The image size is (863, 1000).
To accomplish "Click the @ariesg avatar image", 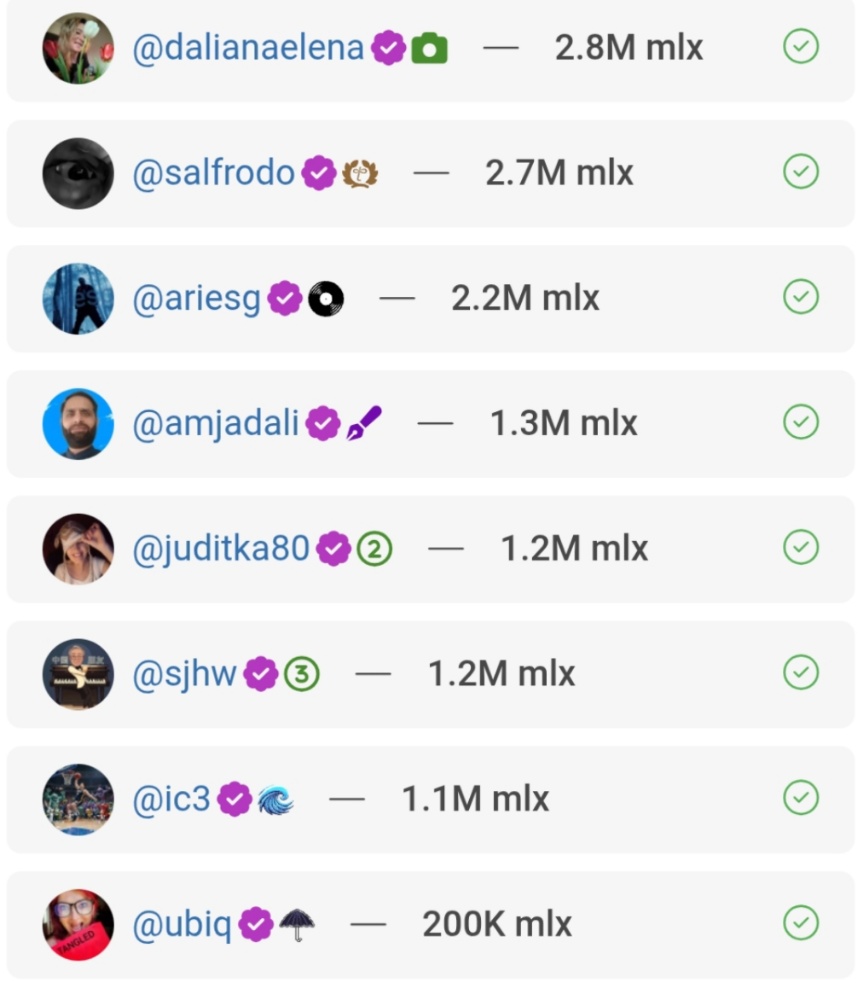I will click(78, 298).
